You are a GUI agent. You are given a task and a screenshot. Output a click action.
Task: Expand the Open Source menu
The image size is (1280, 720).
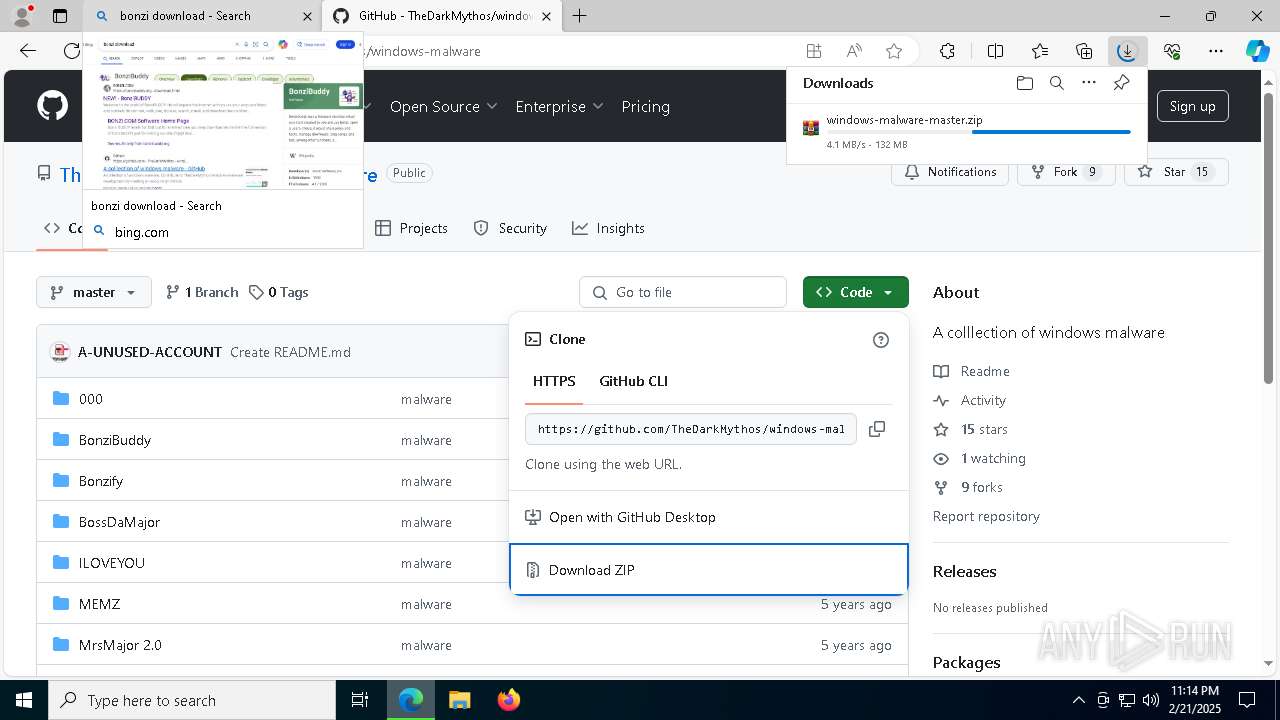tap(443, 106)
